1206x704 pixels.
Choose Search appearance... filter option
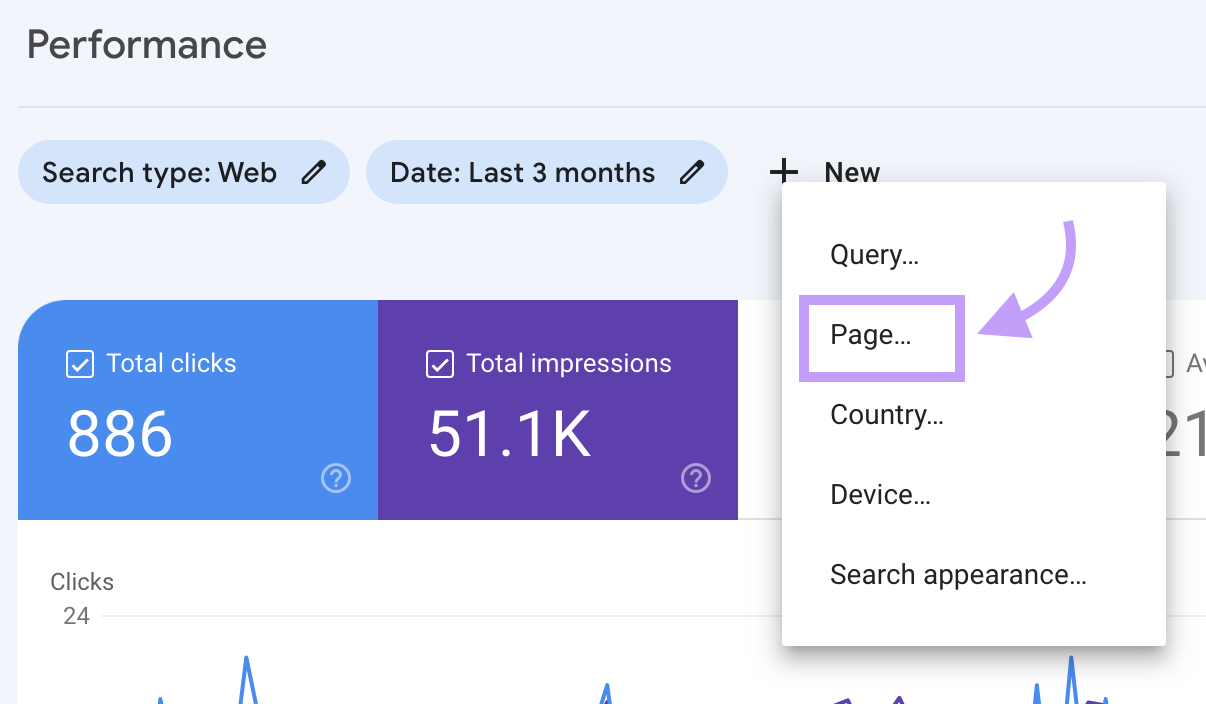[x=957, y=575]
